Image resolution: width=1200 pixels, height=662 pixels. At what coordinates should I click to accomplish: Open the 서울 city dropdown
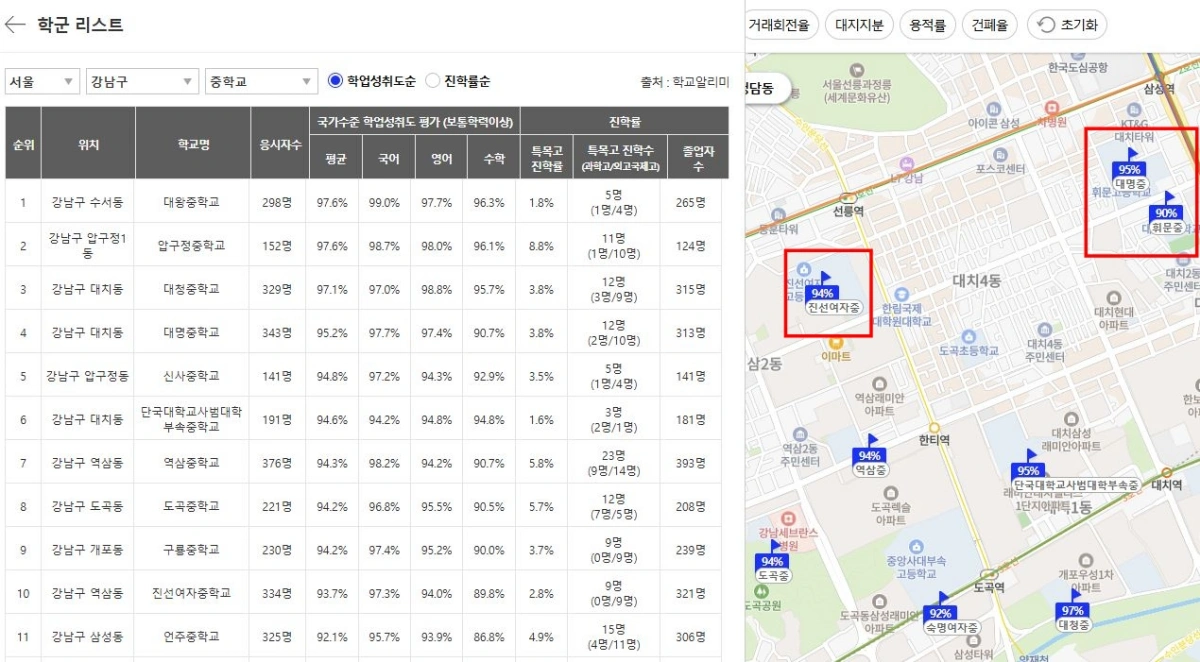click(42, 82)
